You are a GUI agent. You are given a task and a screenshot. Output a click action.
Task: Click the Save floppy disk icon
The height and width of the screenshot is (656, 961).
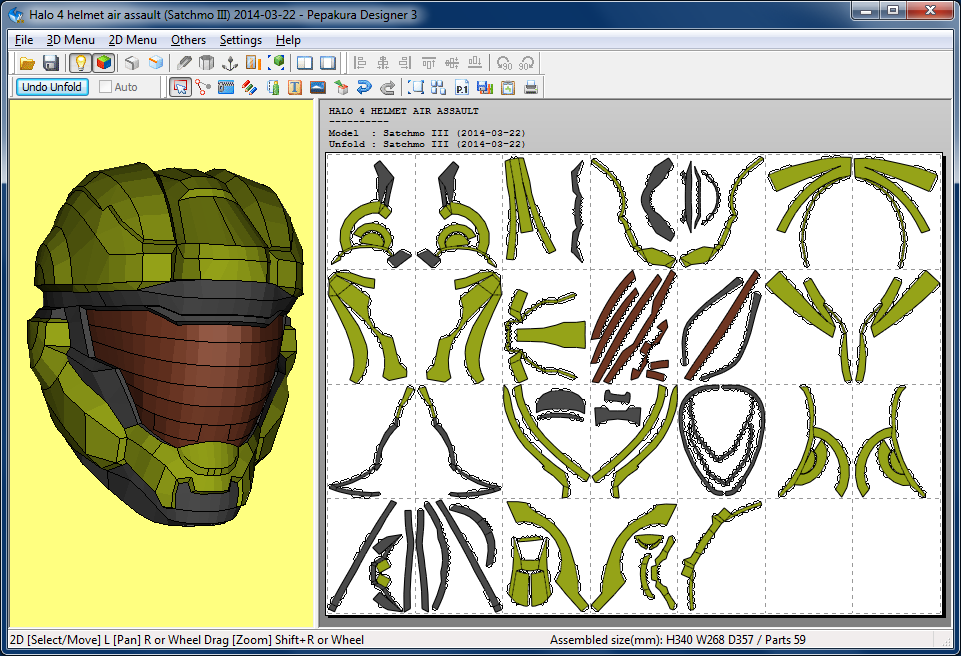(x=50, y=63)
